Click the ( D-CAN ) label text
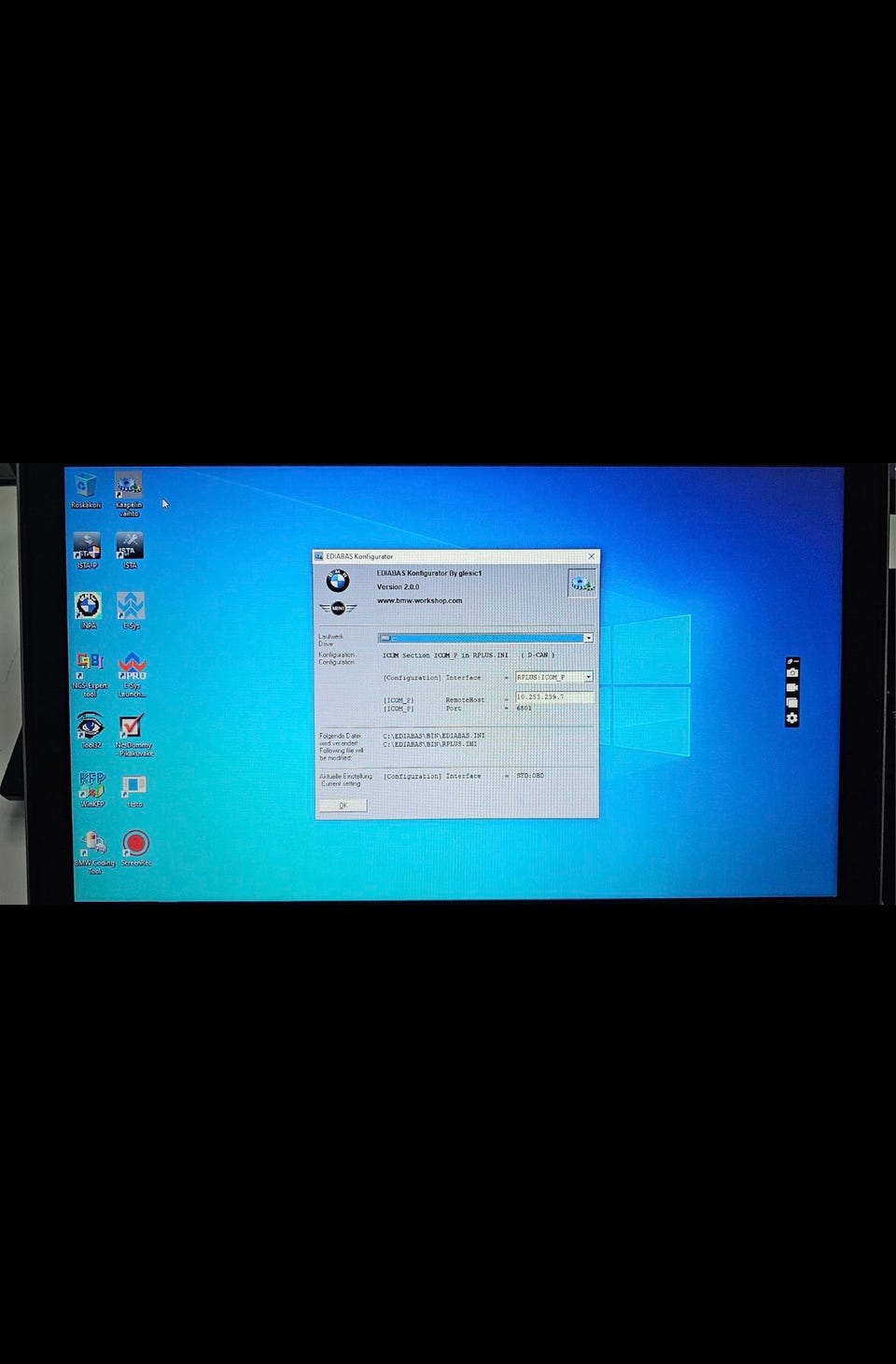896x1364 pixels. 538,654
